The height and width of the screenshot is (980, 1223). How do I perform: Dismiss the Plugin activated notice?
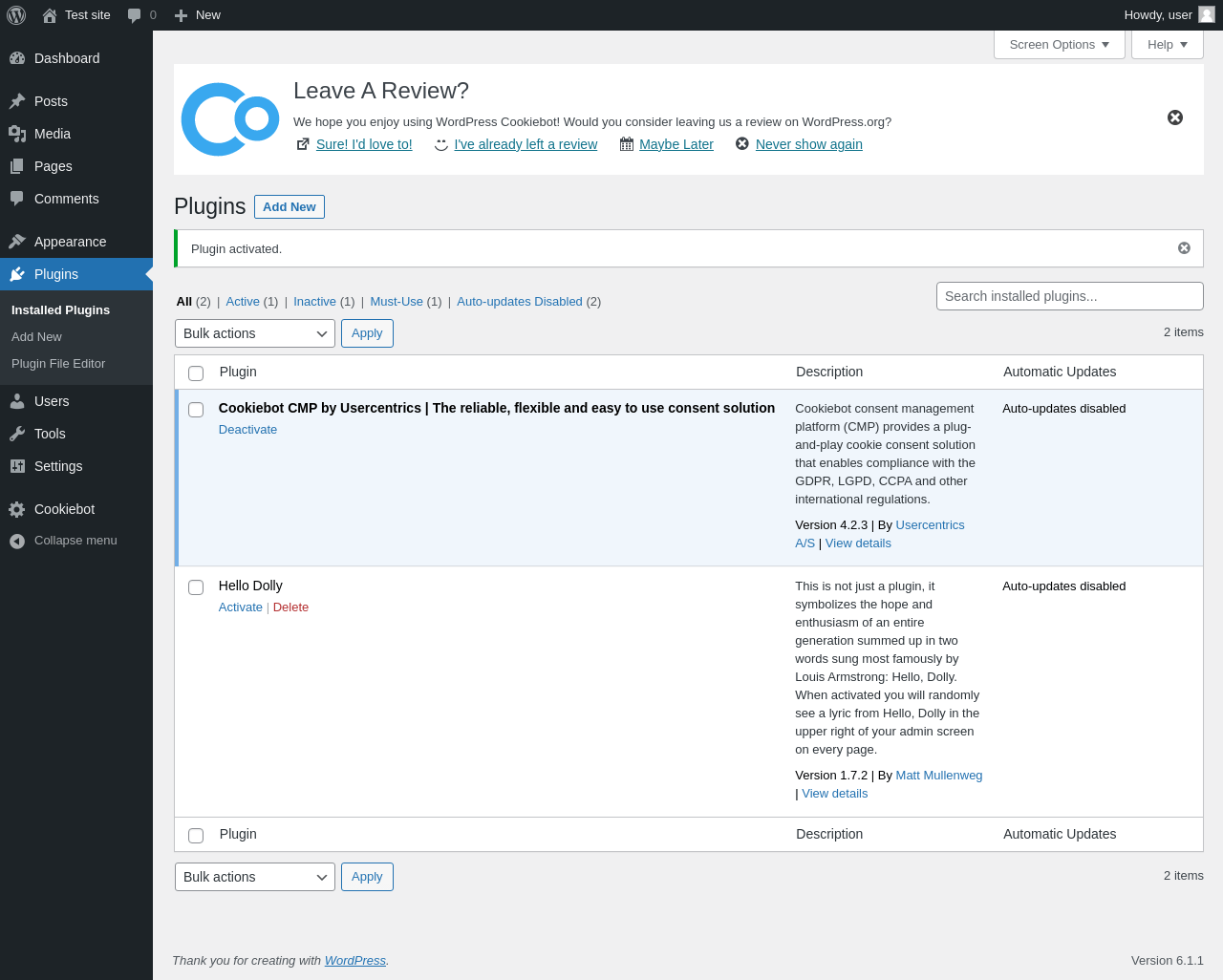(1184, 248)
